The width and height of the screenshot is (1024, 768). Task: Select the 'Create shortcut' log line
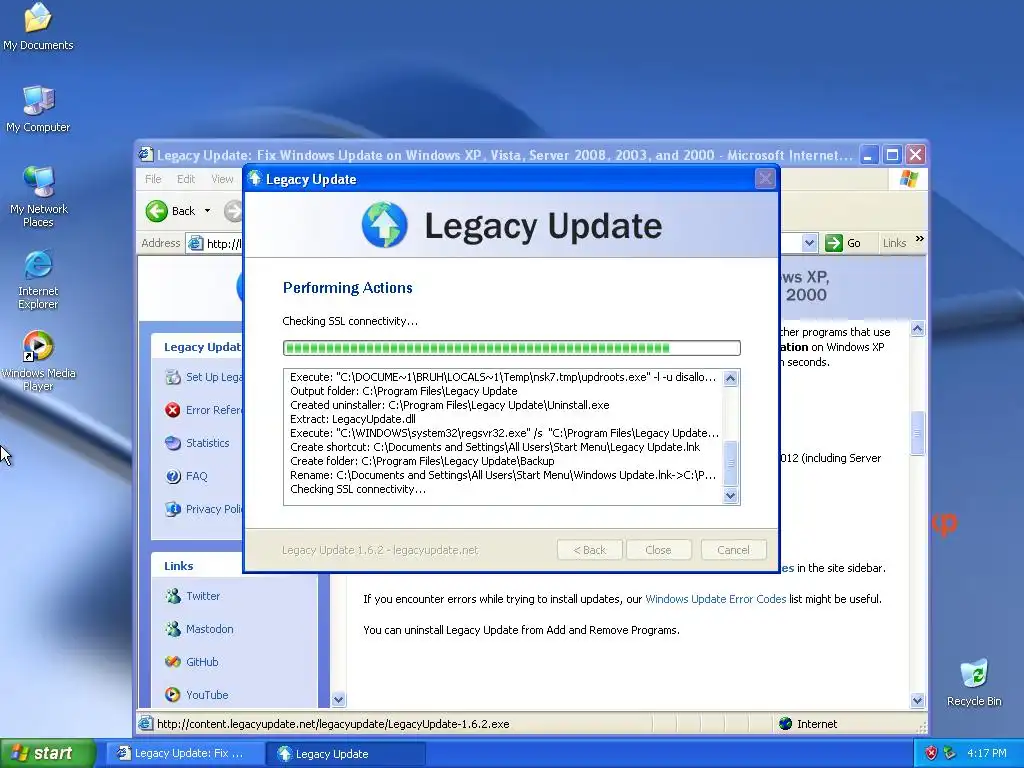tap(495, 447)
